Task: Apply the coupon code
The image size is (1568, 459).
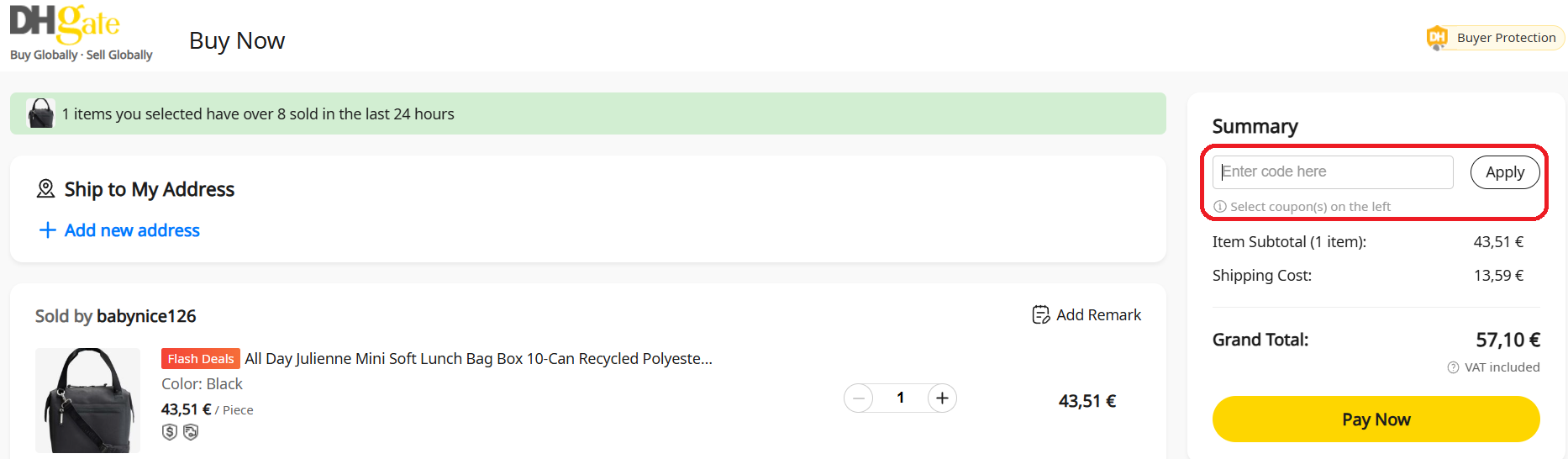Action: click(x=1505, y=172)
